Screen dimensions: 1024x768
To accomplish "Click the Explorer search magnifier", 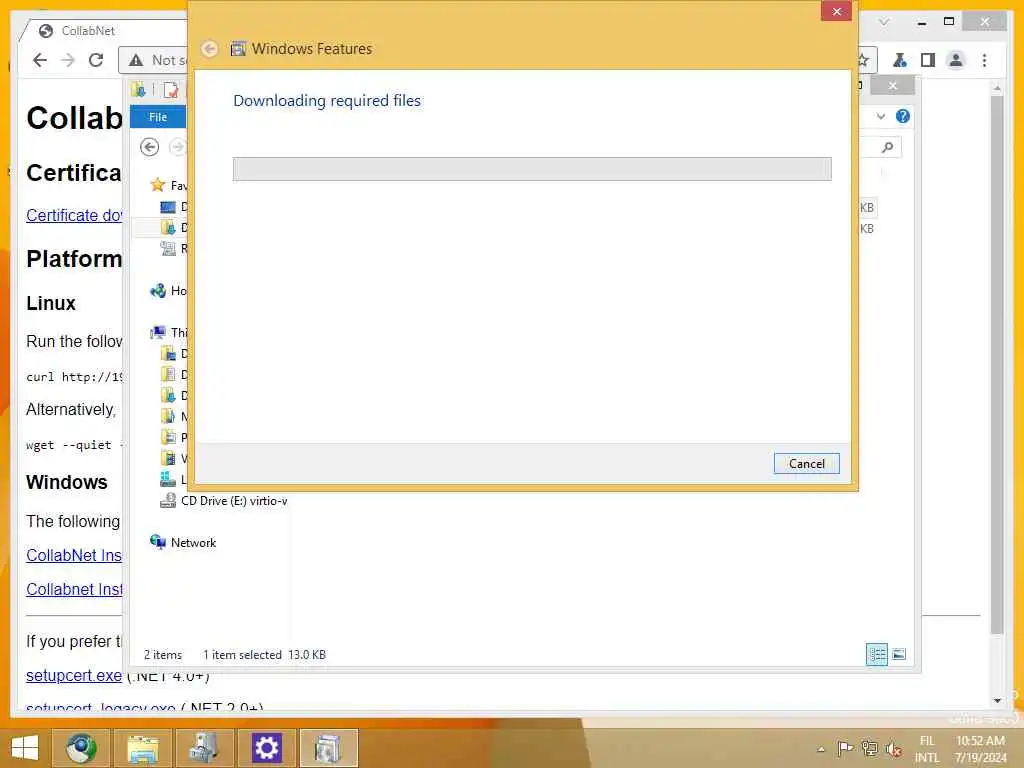I will (x=887, y=147).
